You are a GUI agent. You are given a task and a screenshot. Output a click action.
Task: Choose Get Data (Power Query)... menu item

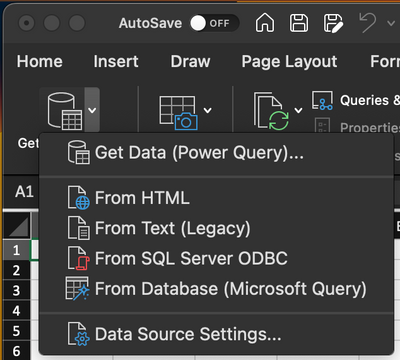point(216,153)
